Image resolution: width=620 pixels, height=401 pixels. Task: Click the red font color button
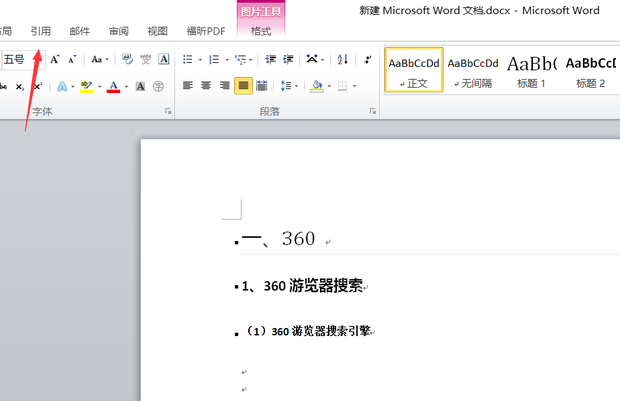[x=114, y=86]
